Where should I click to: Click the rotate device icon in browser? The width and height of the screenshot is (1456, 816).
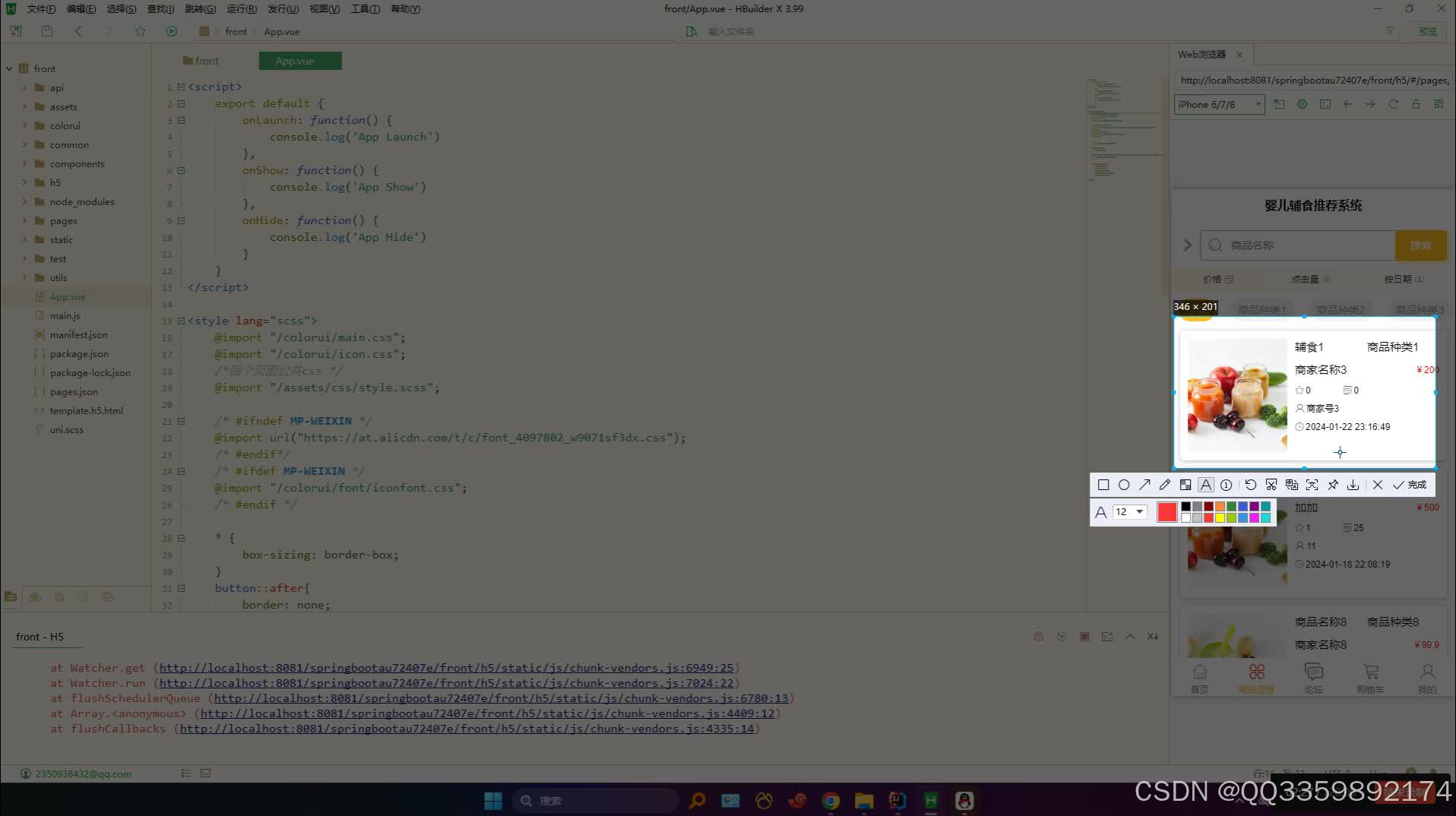tap(1280, 105)
